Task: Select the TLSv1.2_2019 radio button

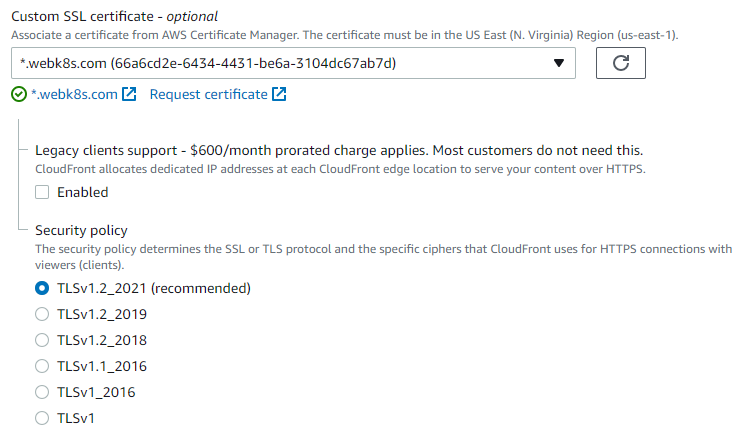Action: click(42, 314)
